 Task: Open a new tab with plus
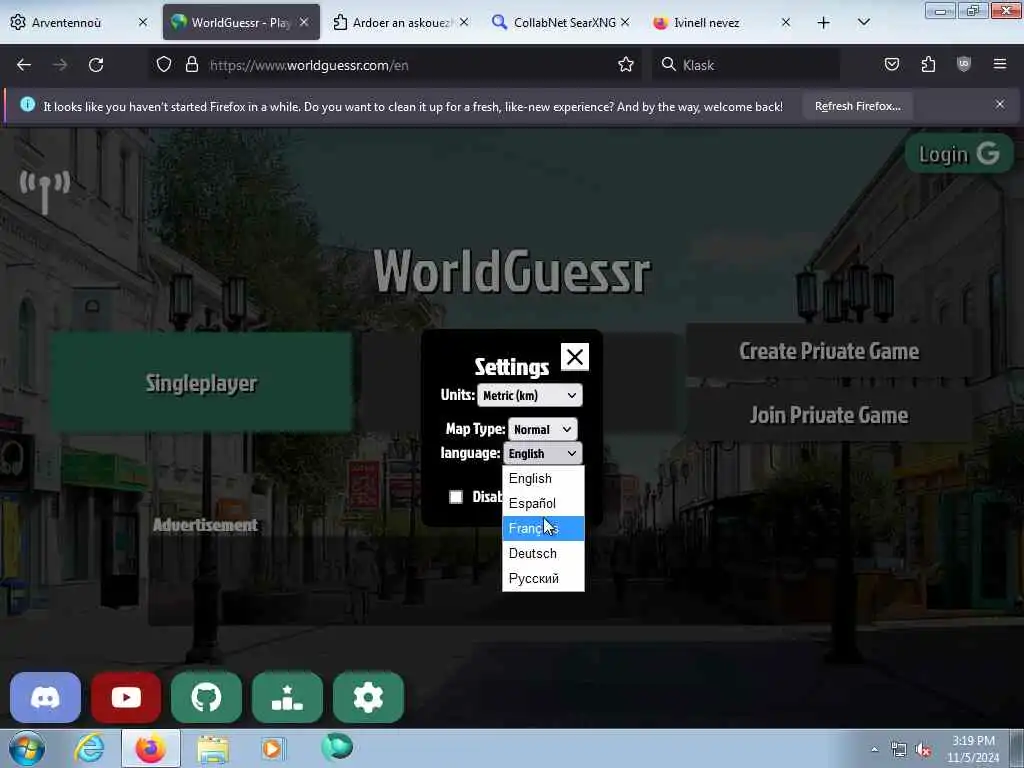click(824, 23)
